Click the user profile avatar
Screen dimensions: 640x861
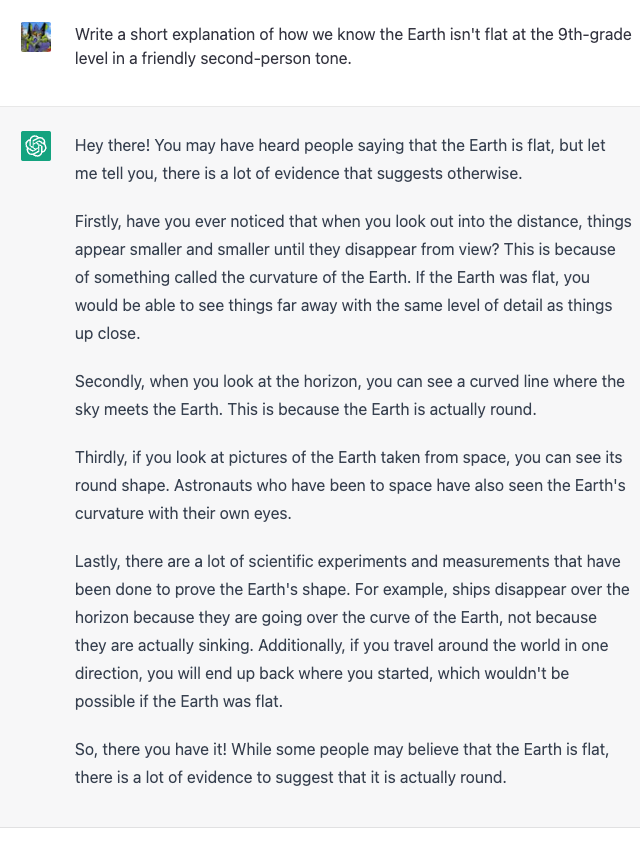click(x=36, y=37)
